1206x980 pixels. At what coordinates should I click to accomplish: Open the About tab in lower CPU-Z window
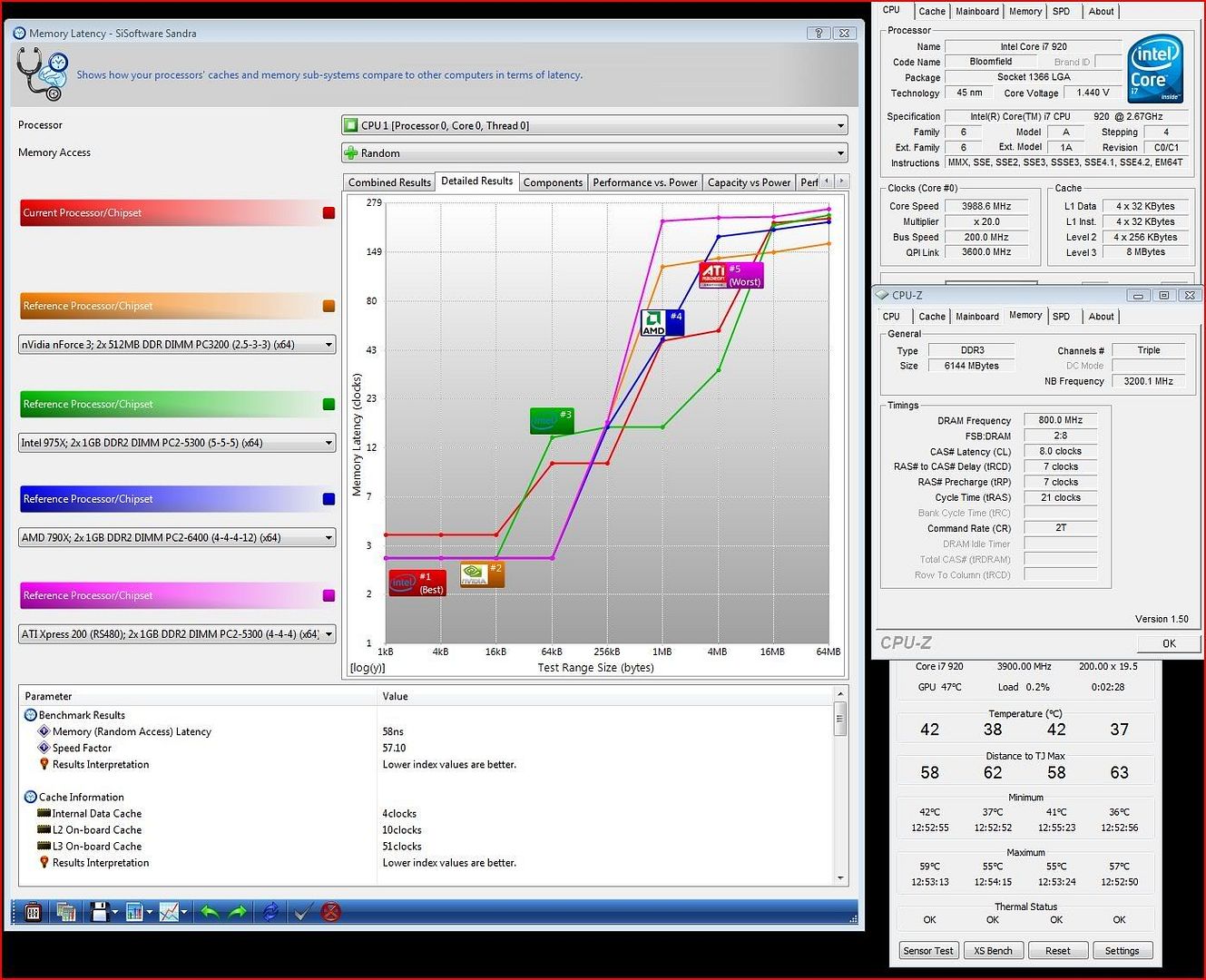(x=1102, y=317)
